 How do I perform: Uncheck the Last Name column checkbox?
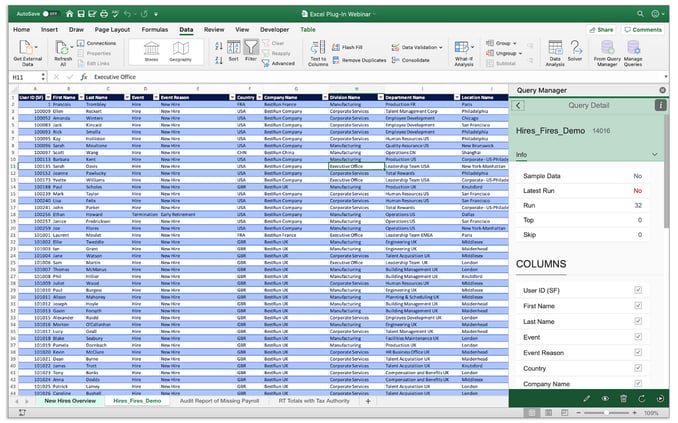638,321
